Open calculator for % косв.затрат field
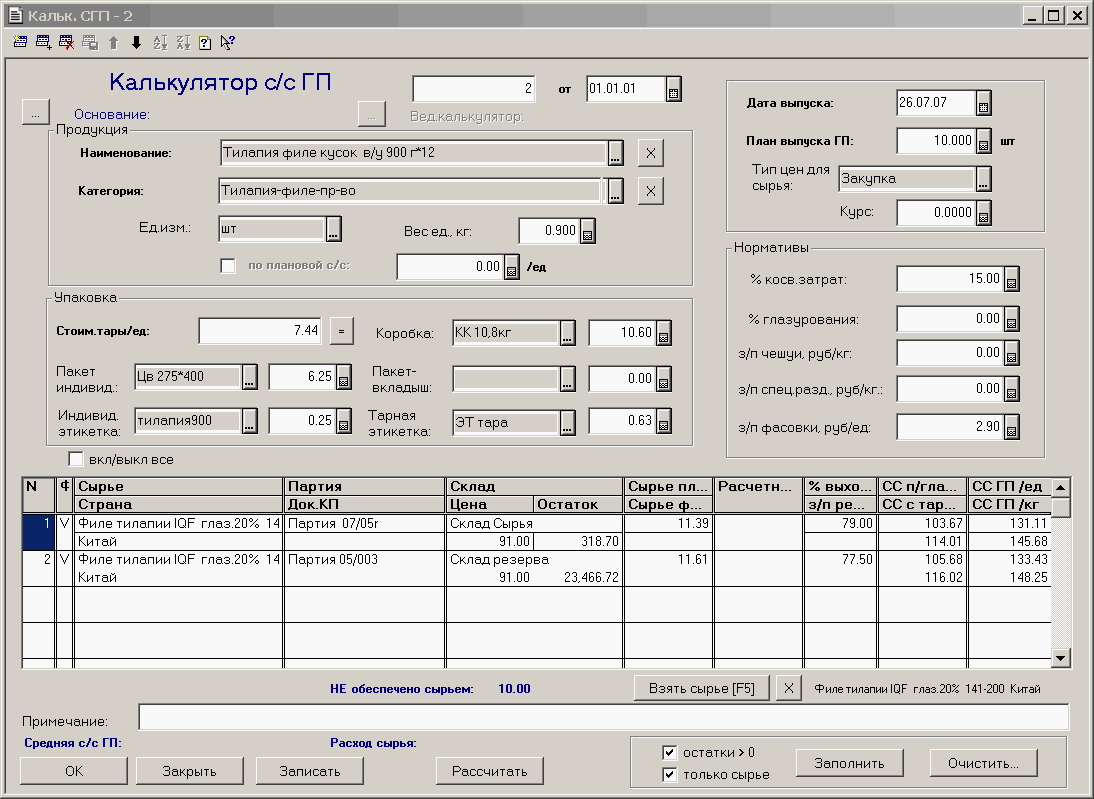This screenshot has width=1094, height=799. point(1011,279)
